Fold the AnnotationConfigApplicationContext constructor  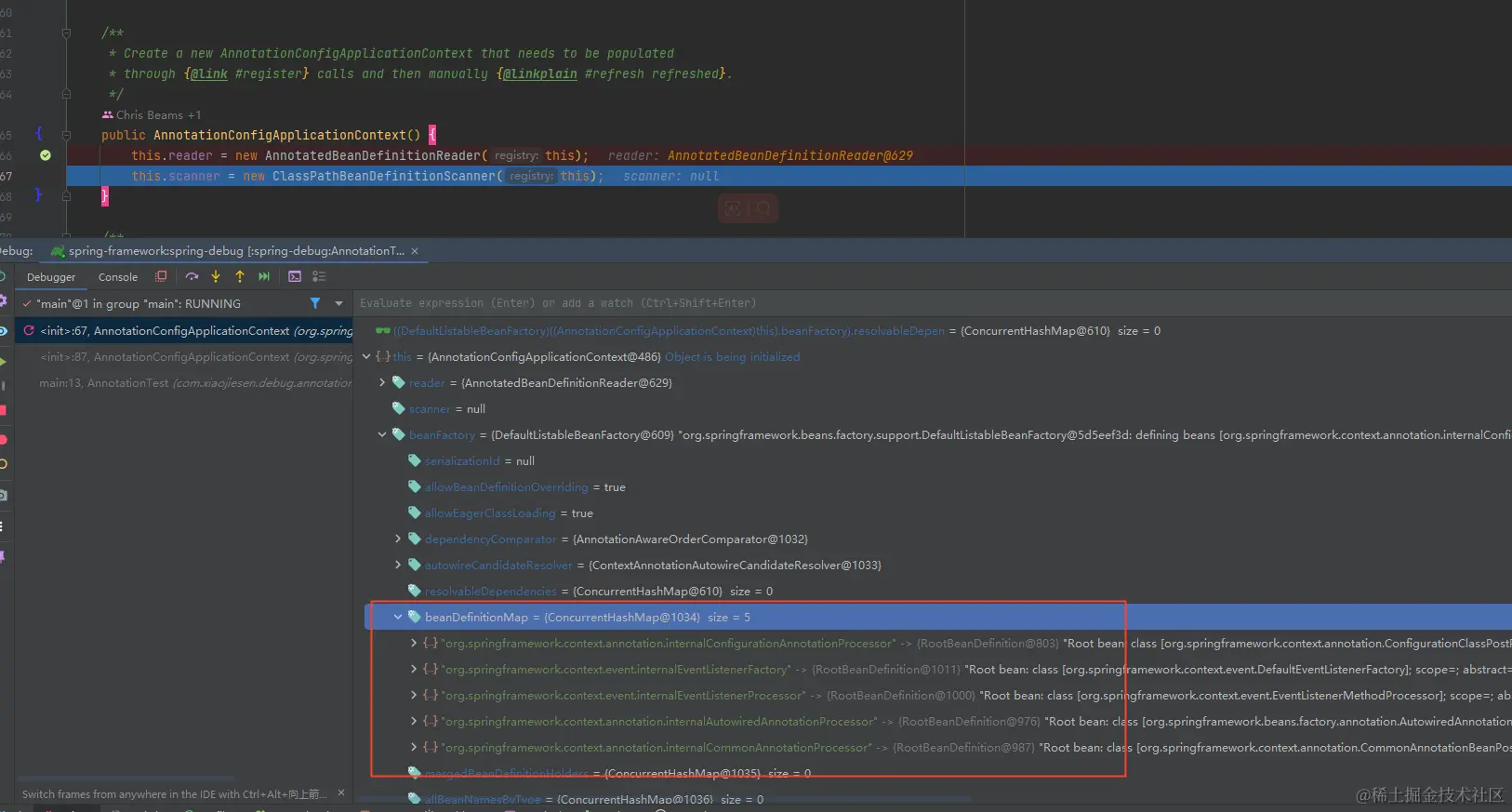coord(66,135)
